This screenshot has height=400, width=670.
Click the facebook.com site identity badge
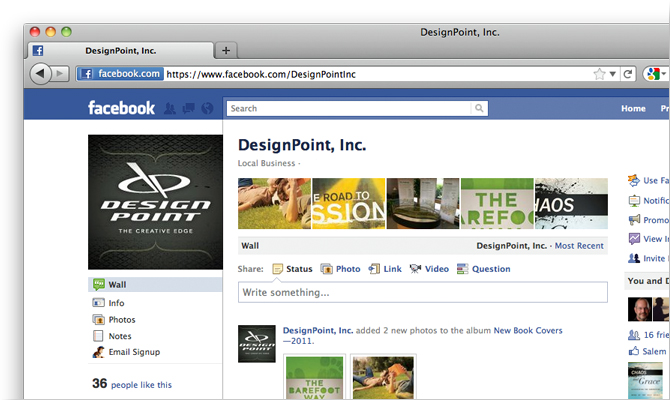coord(120,74)
